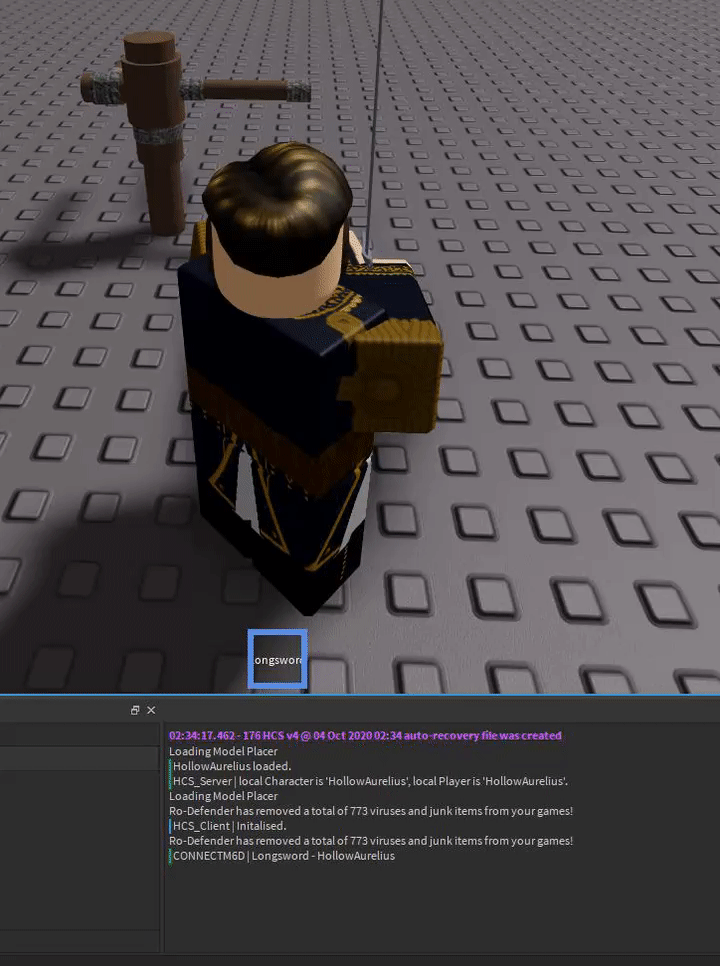Select the first Ro-Defender 773 viruses line
Image resolution: width=720 pixels, height=966 pixels.
pyautogui.click(x=371, y=811)
